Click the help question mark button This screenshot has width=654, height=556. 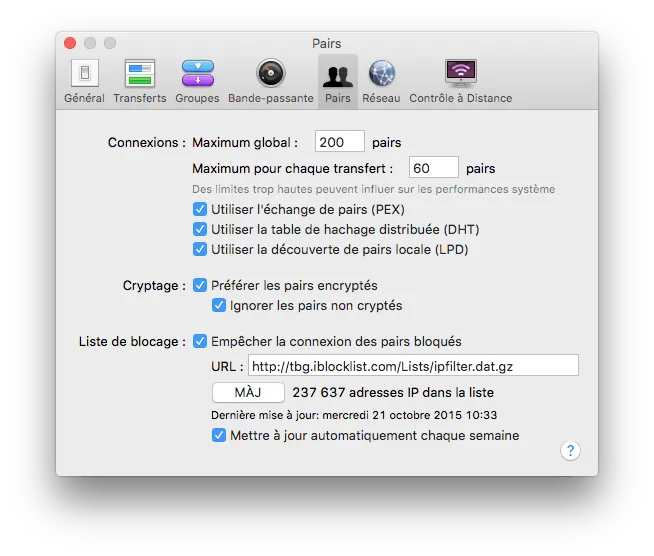pyautogui.click(x=570, y=450)
